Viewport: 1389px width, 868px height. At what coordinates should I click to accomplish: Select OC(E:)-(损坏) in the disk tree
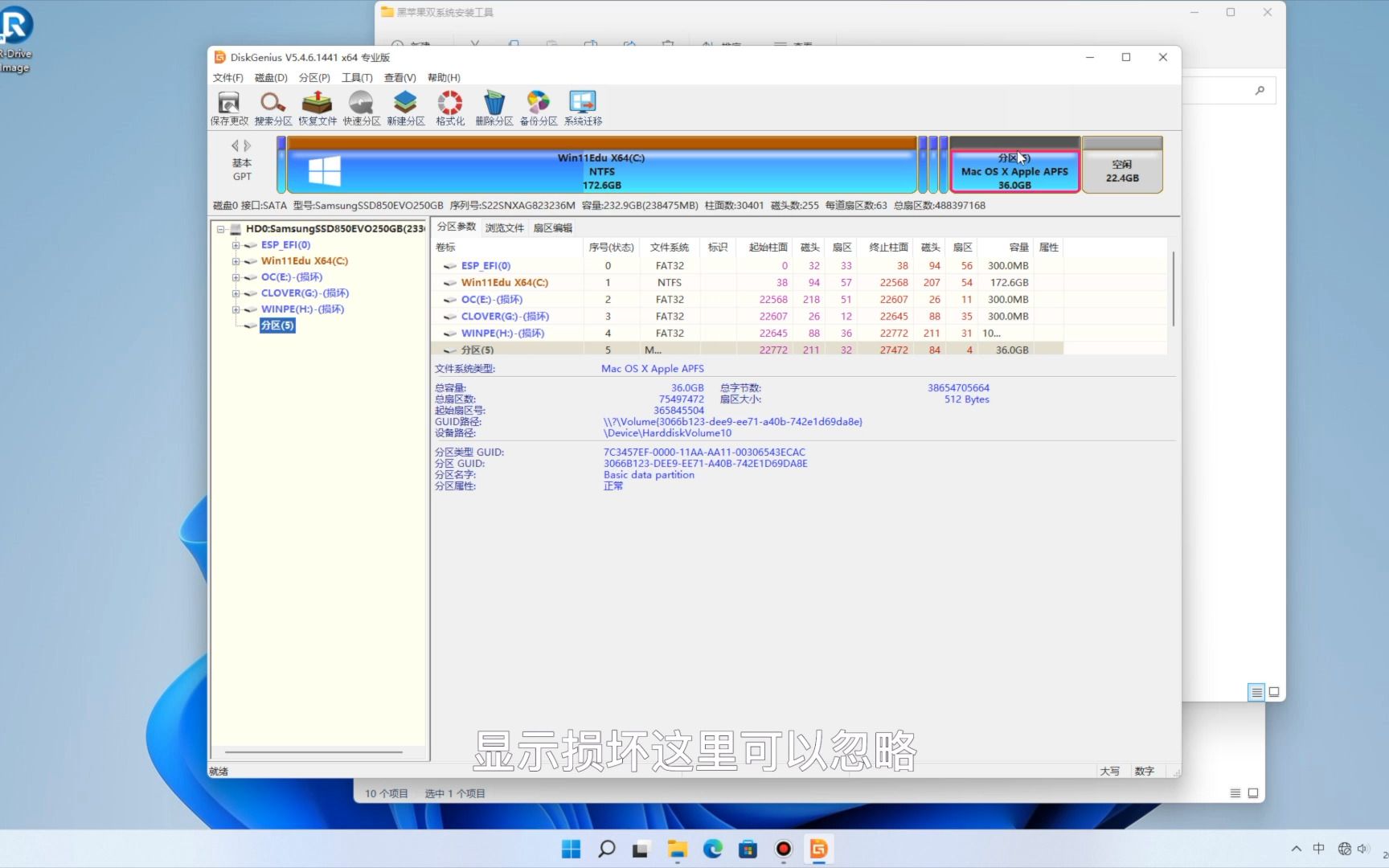pos(292,277)
